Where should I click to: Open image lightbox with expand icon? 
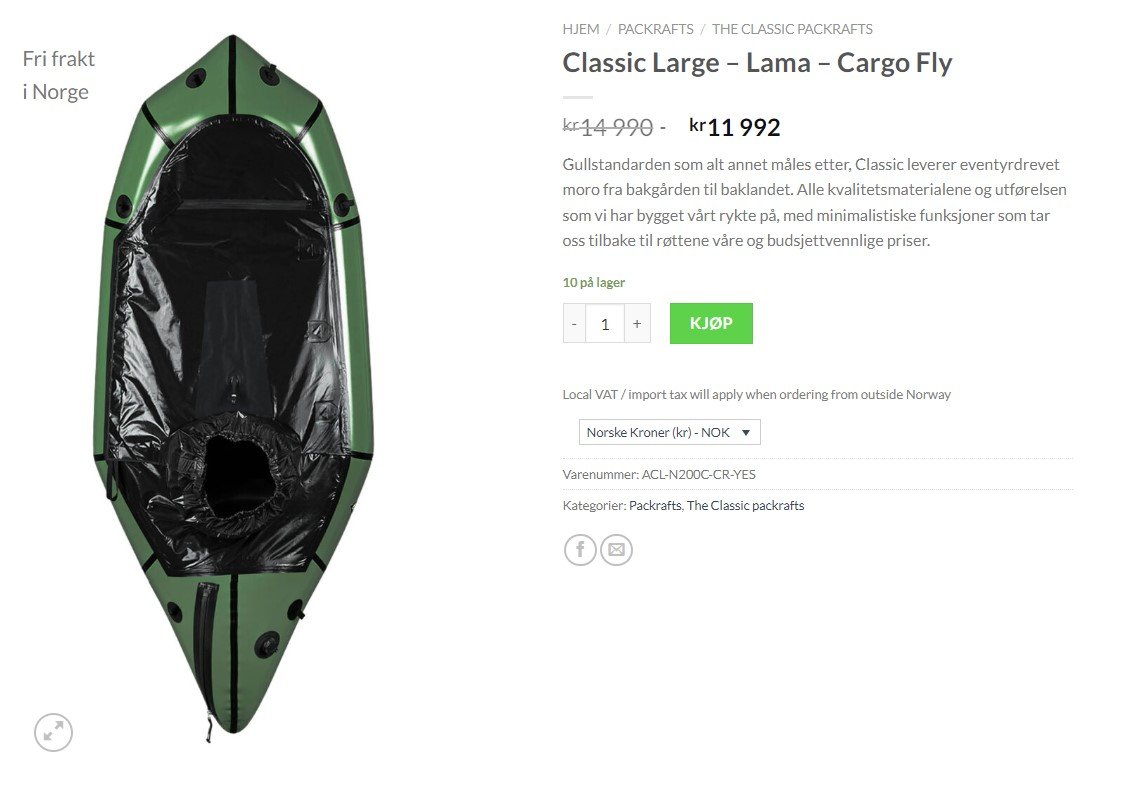(54, 732)
